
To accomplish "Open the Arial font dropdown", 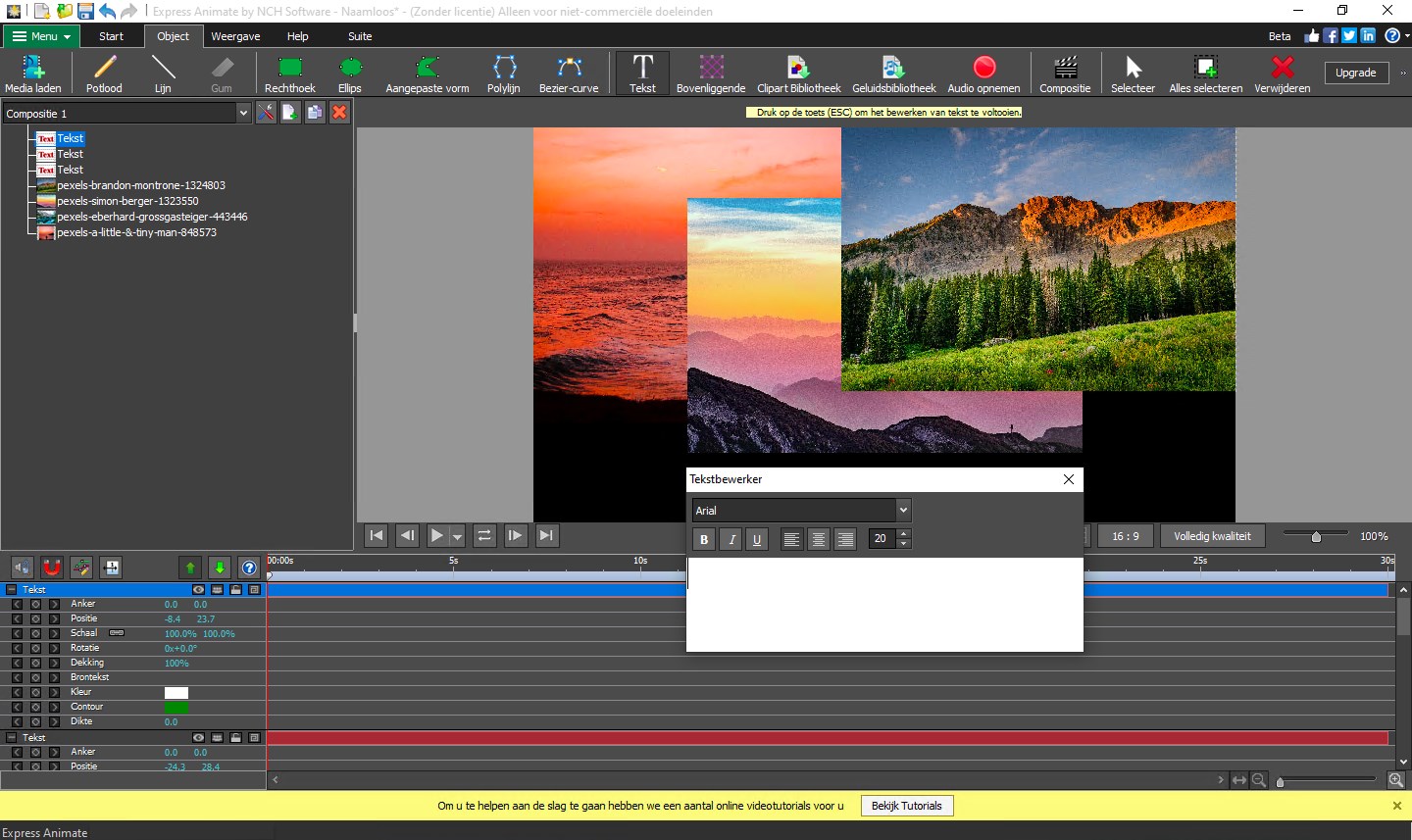I will [x=903, y=510].
